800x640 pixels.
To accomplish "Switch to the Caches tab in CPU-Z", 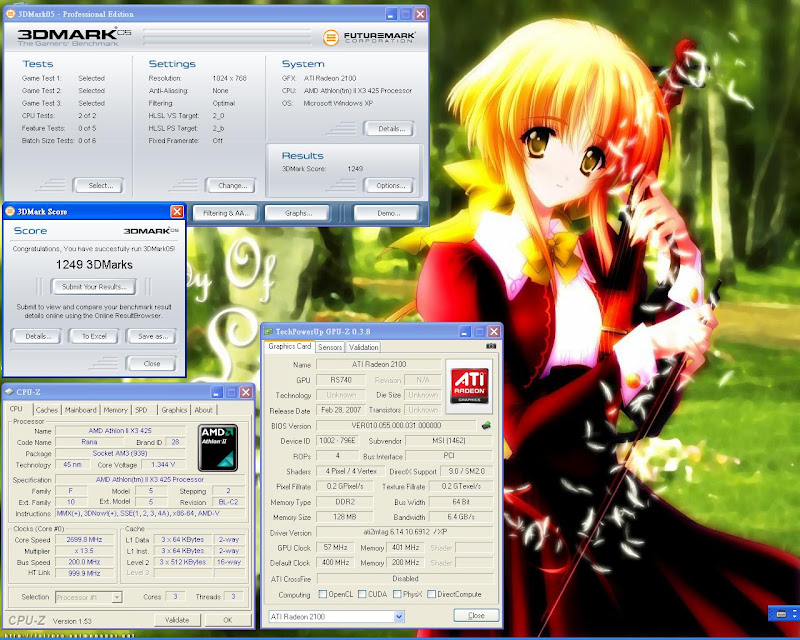I will pos(47,410).
